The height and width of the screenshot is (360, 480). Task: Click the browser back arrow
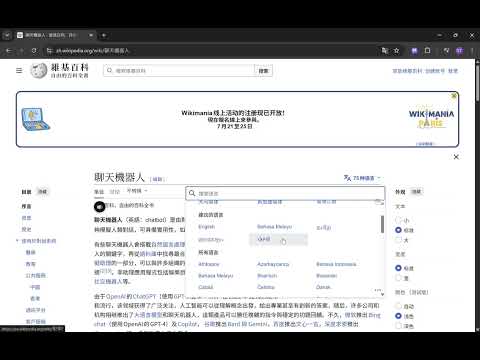tap(9, 51)
